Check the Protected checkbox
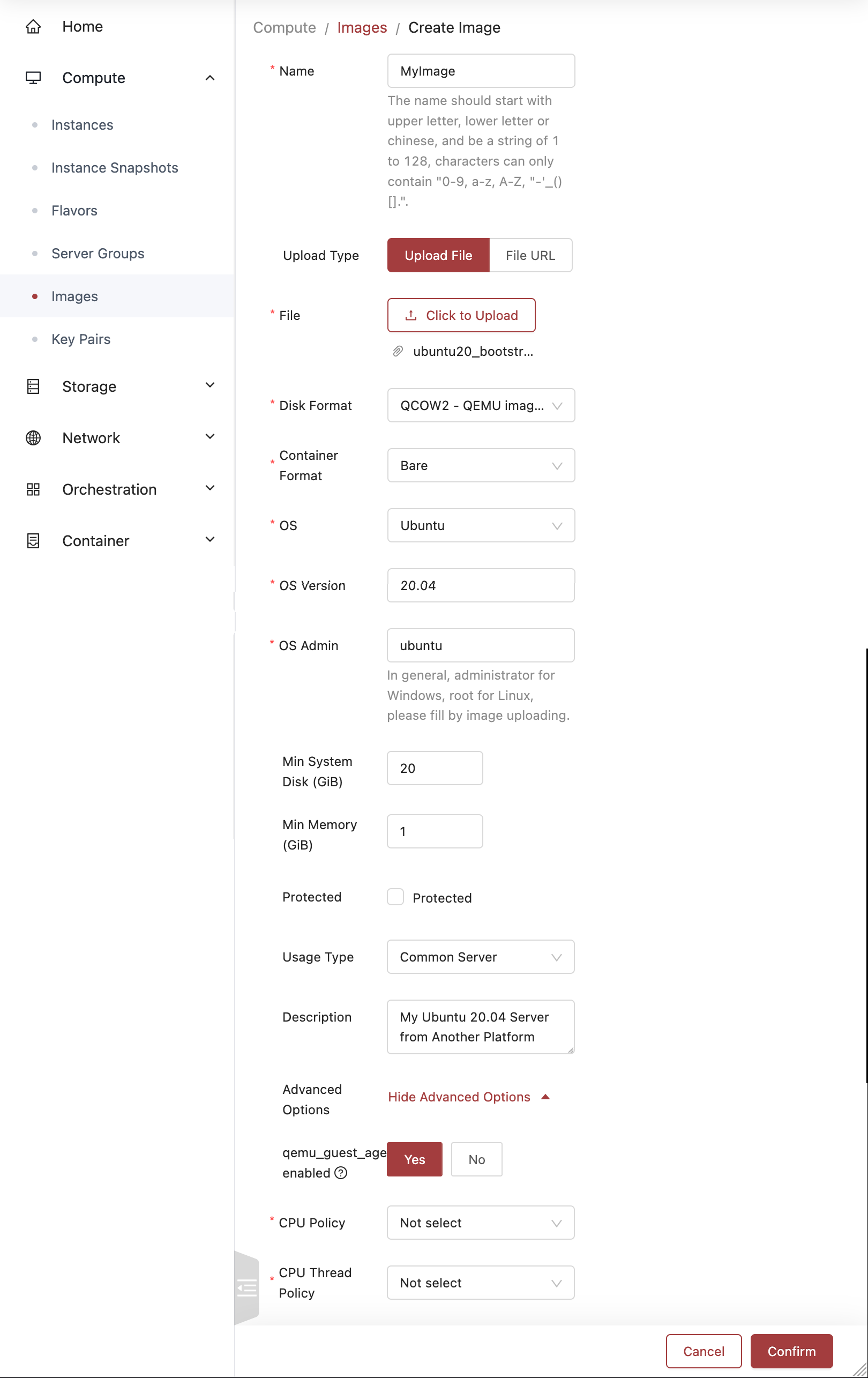The width and height of the screenshot is (868, 1378). [x=395, y=897]
